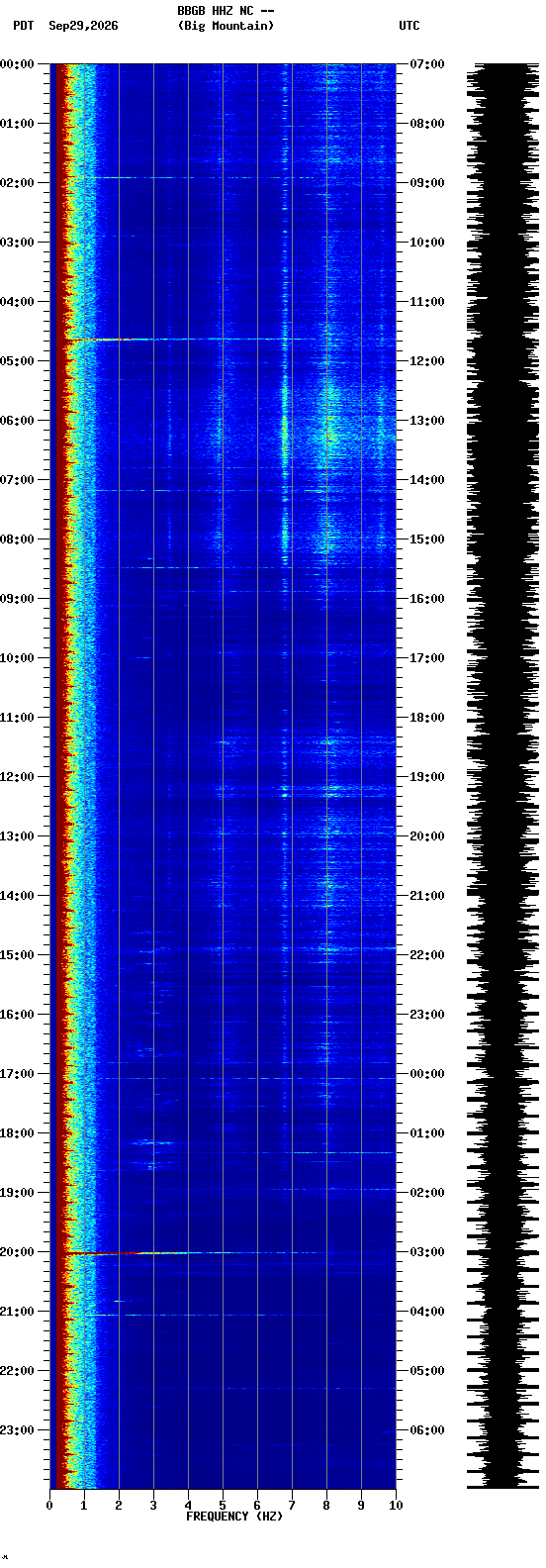Select the PDT '19:00' time label
Image resolution: width=546 pixels, height=1568 pixels.
(x=17, y=1193)
